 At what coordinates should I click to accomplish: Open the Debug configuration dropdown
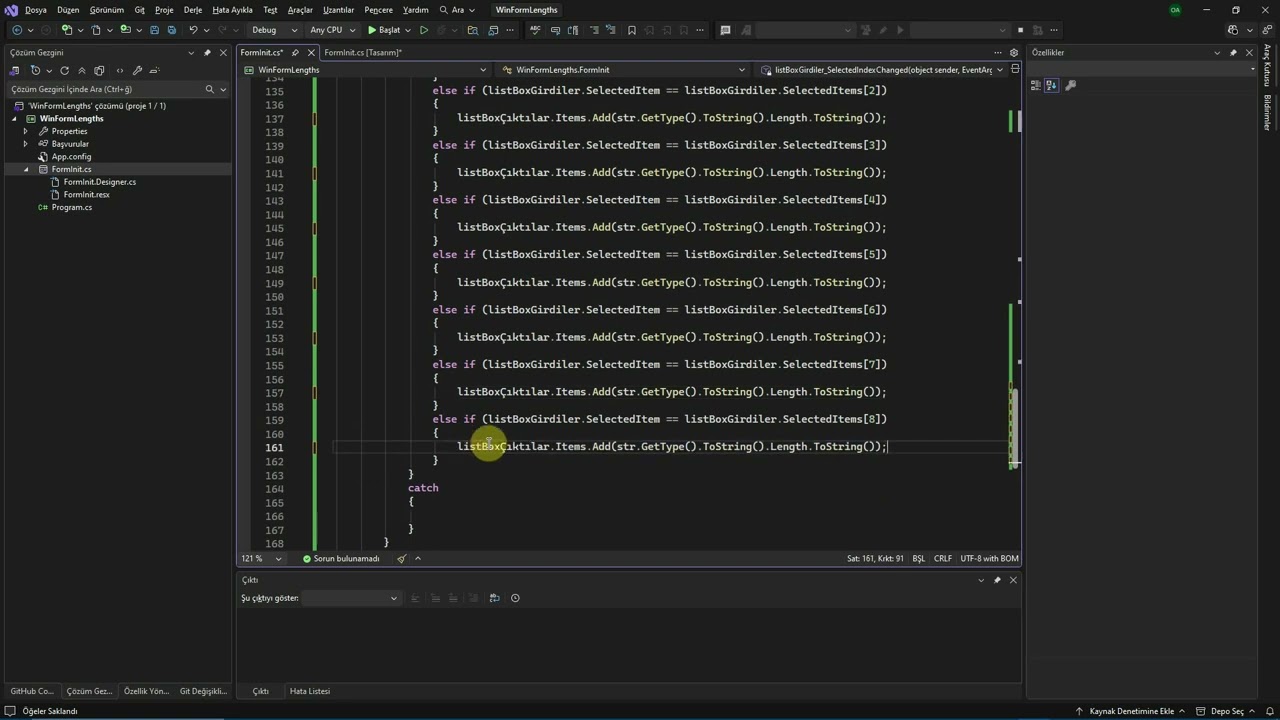click(274, 30)
